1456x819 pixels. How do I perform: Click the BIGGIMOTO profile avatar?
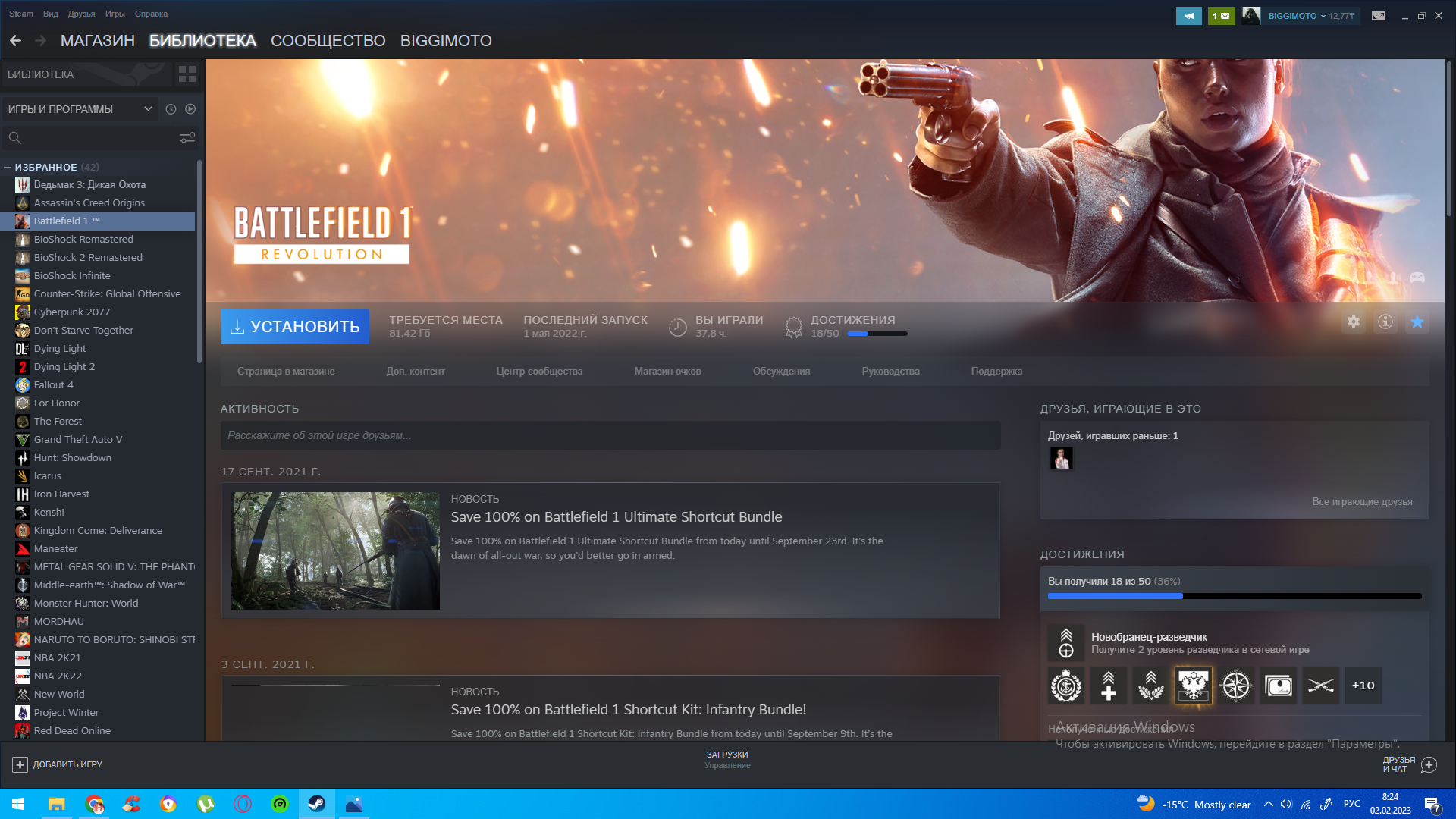1251,16
